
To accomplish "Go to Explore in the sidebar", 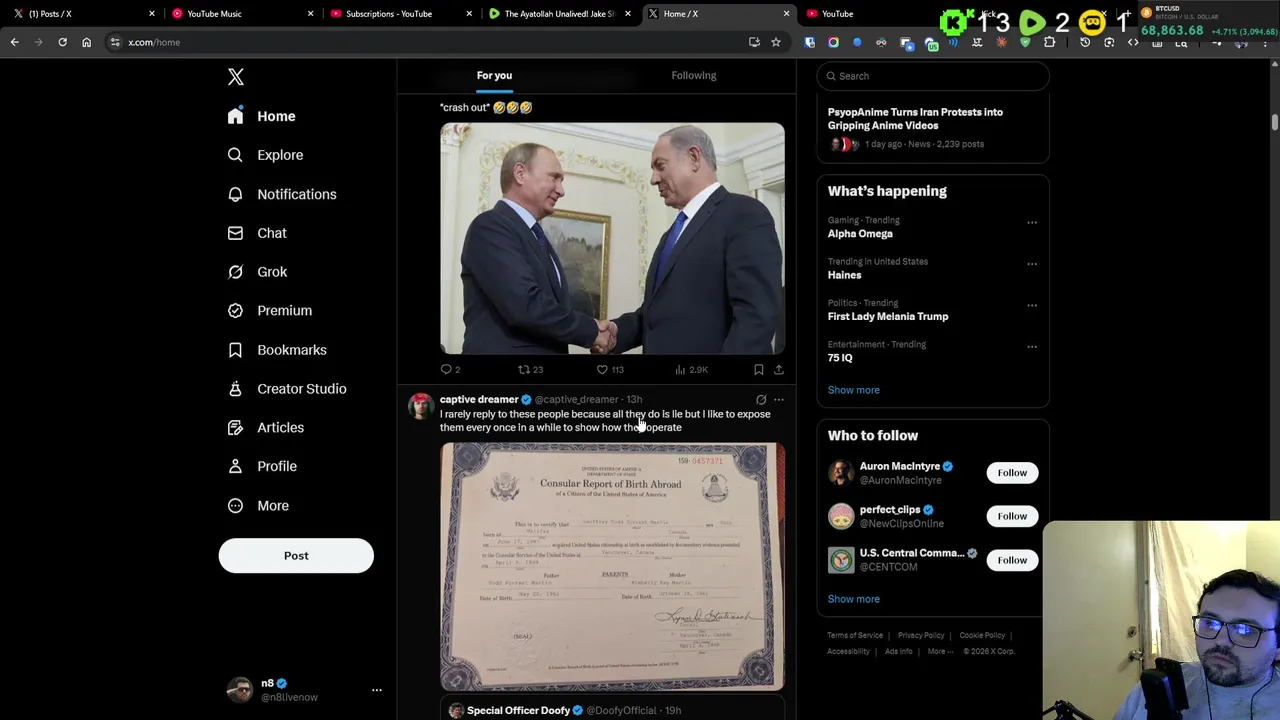I will click(265, 155).
